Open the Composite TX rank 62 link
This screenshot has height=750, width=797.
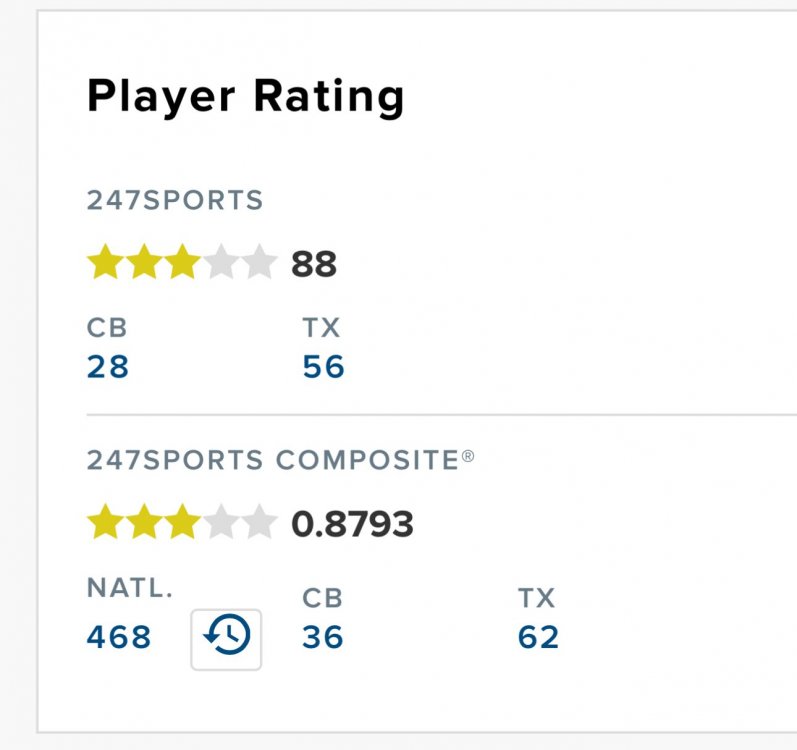[539, 637]
